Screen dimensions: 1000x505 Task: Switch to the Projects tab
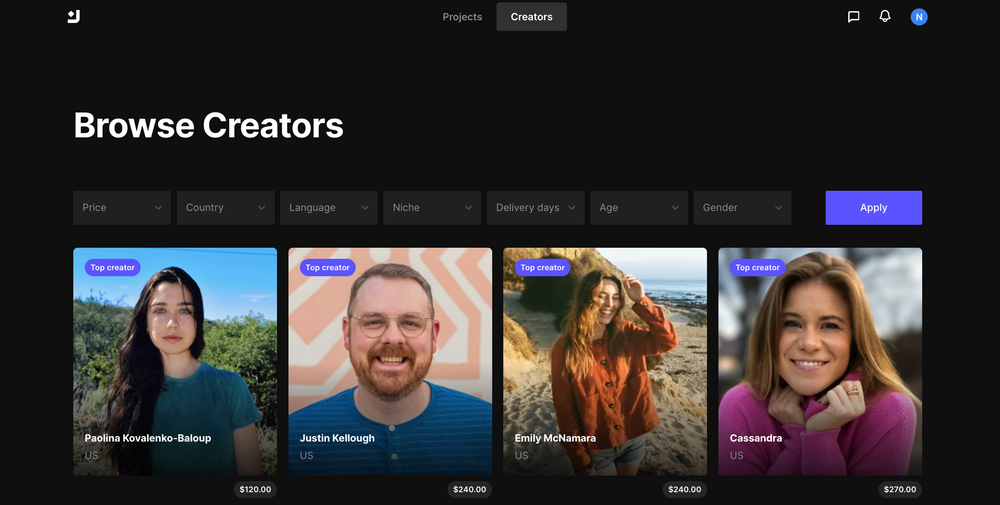[462, 17]
